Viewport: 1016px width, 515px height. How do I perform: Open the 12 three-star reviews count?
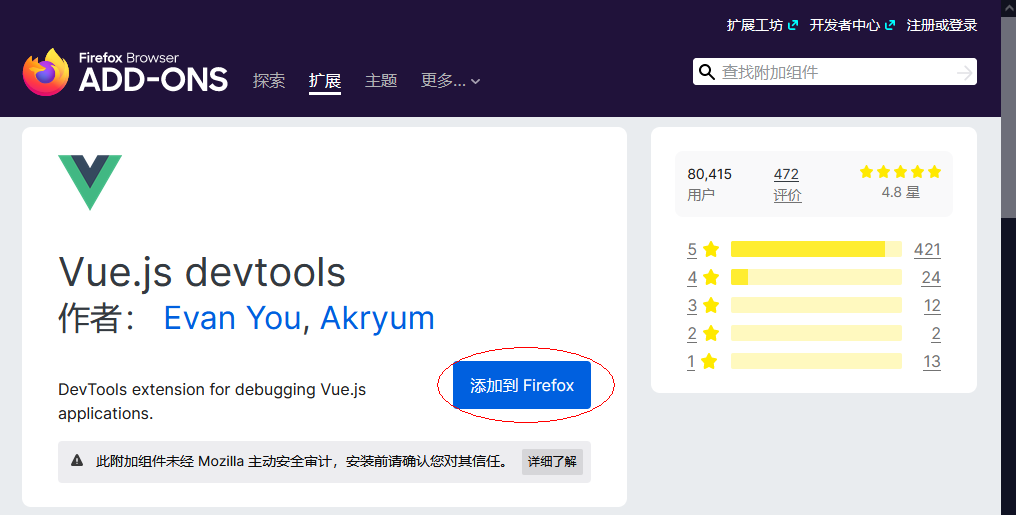point(932,305)
